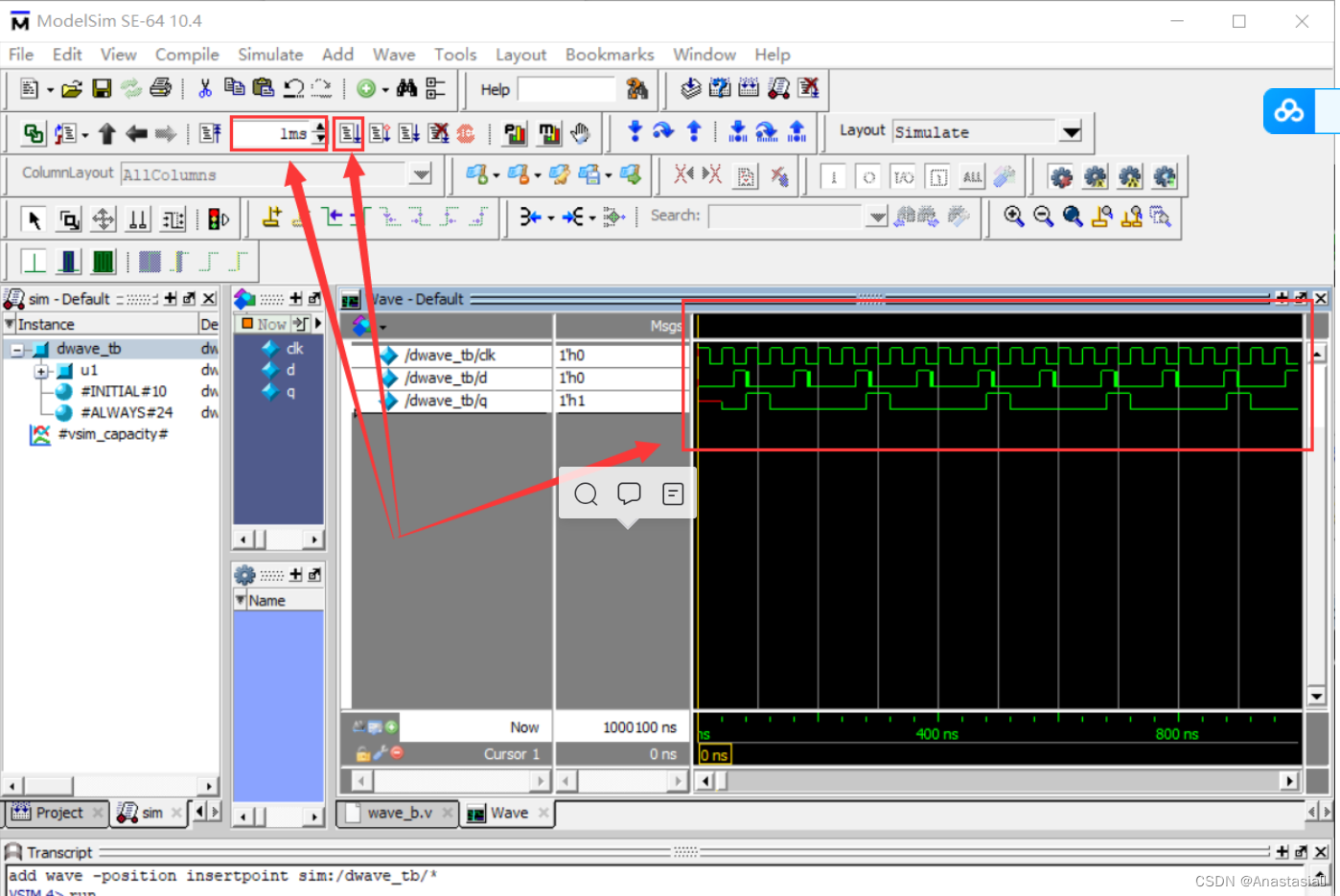
Task: Expand the u1 instance node
Action: 41,371
